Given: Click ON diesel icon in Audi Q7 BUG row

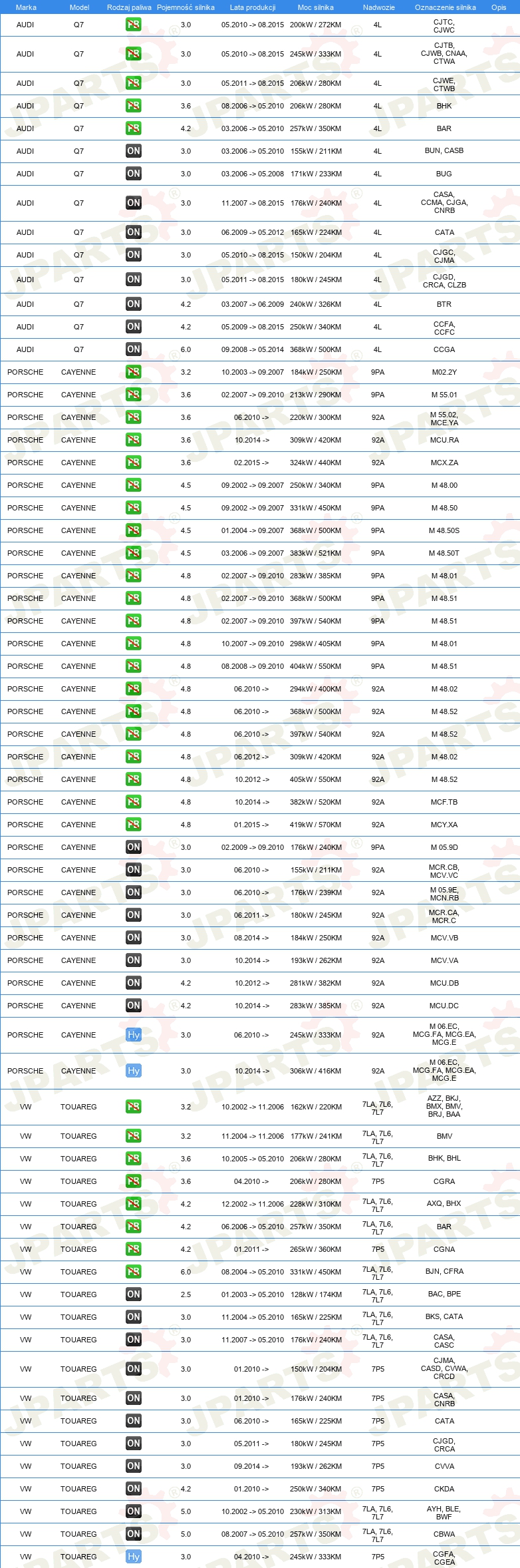Looking at the screenshot, I should 133,174.
